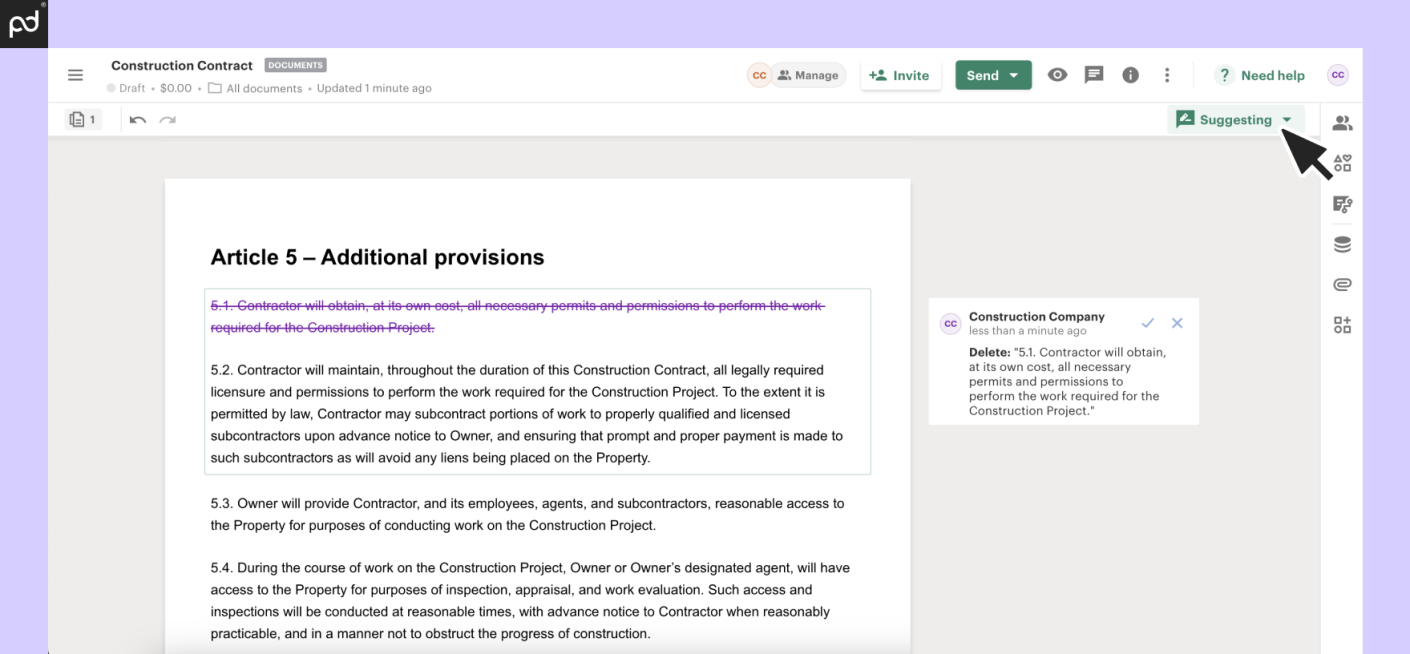Screen dimensions: 1410x654
Task: Click the redo arrow icon
Action: pos(167,120)
